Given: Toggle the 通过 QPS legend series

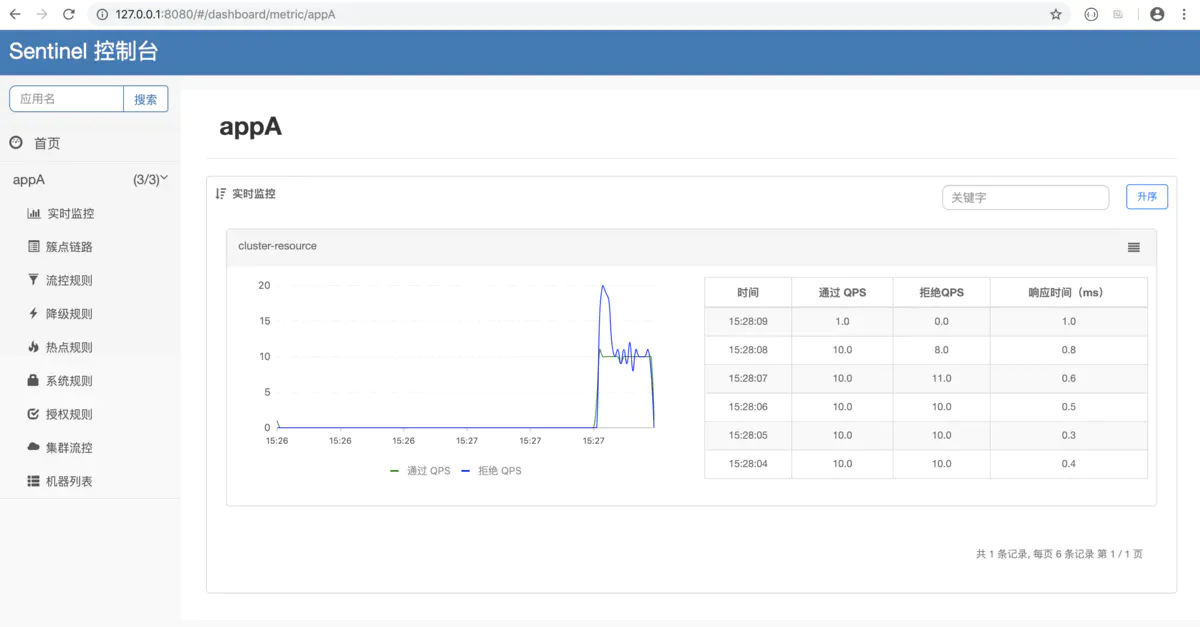Looking at the screenshot, I should point(420,470).
